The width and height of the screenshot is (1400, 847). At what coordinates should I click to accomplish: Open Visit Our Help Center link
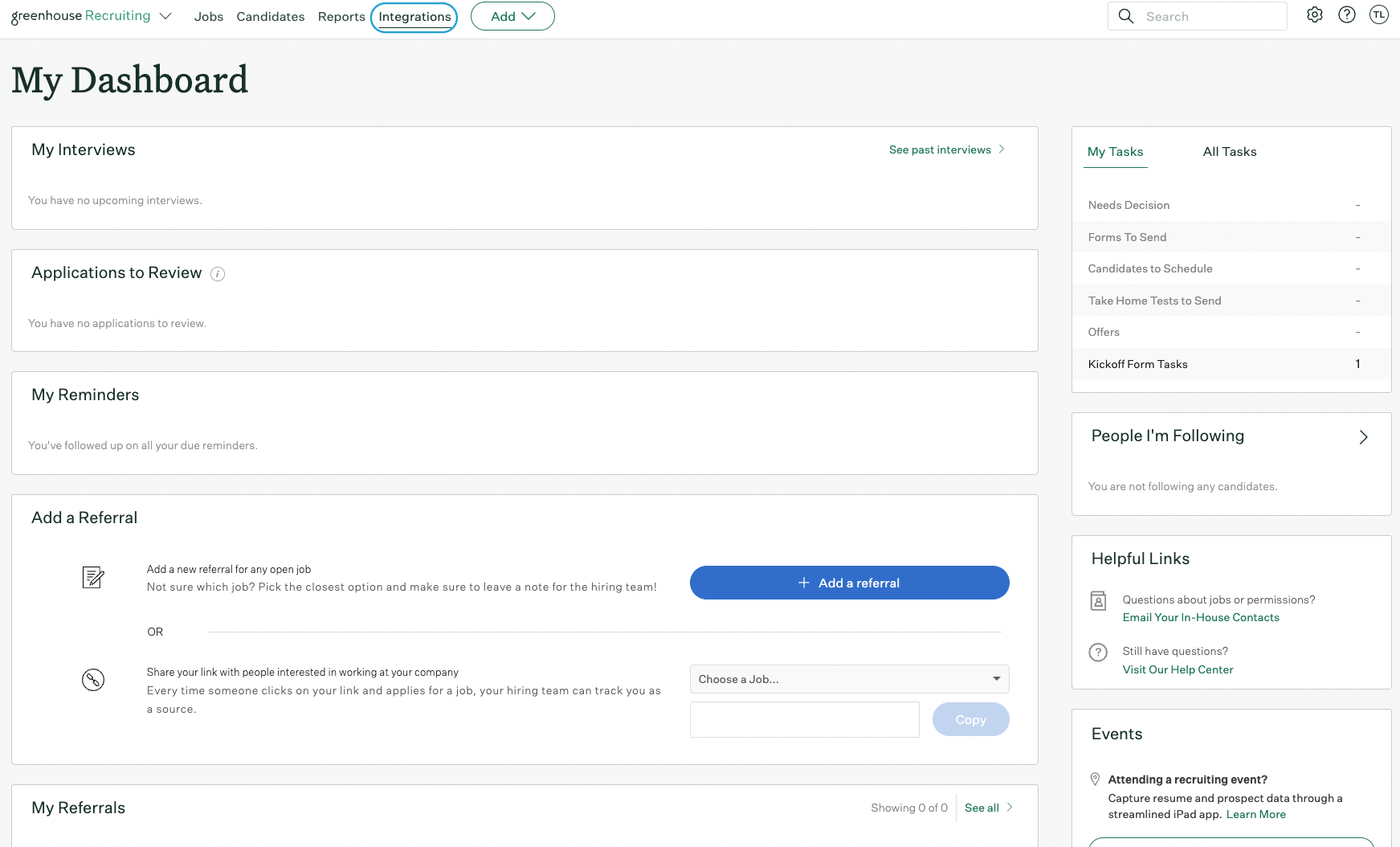(x=1178, y=669)
